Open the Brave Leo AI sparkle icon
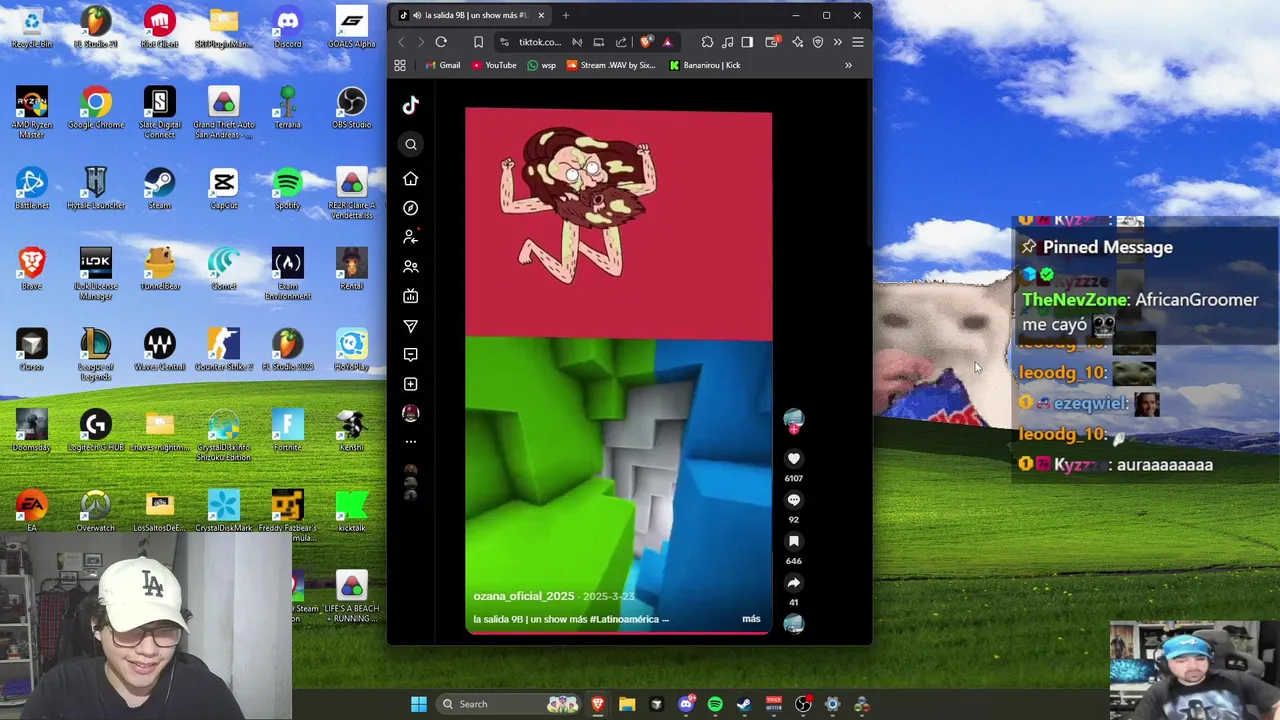The height and width of the screenshot is (720, 1280). pyautogui.click(x=797, y=42)
